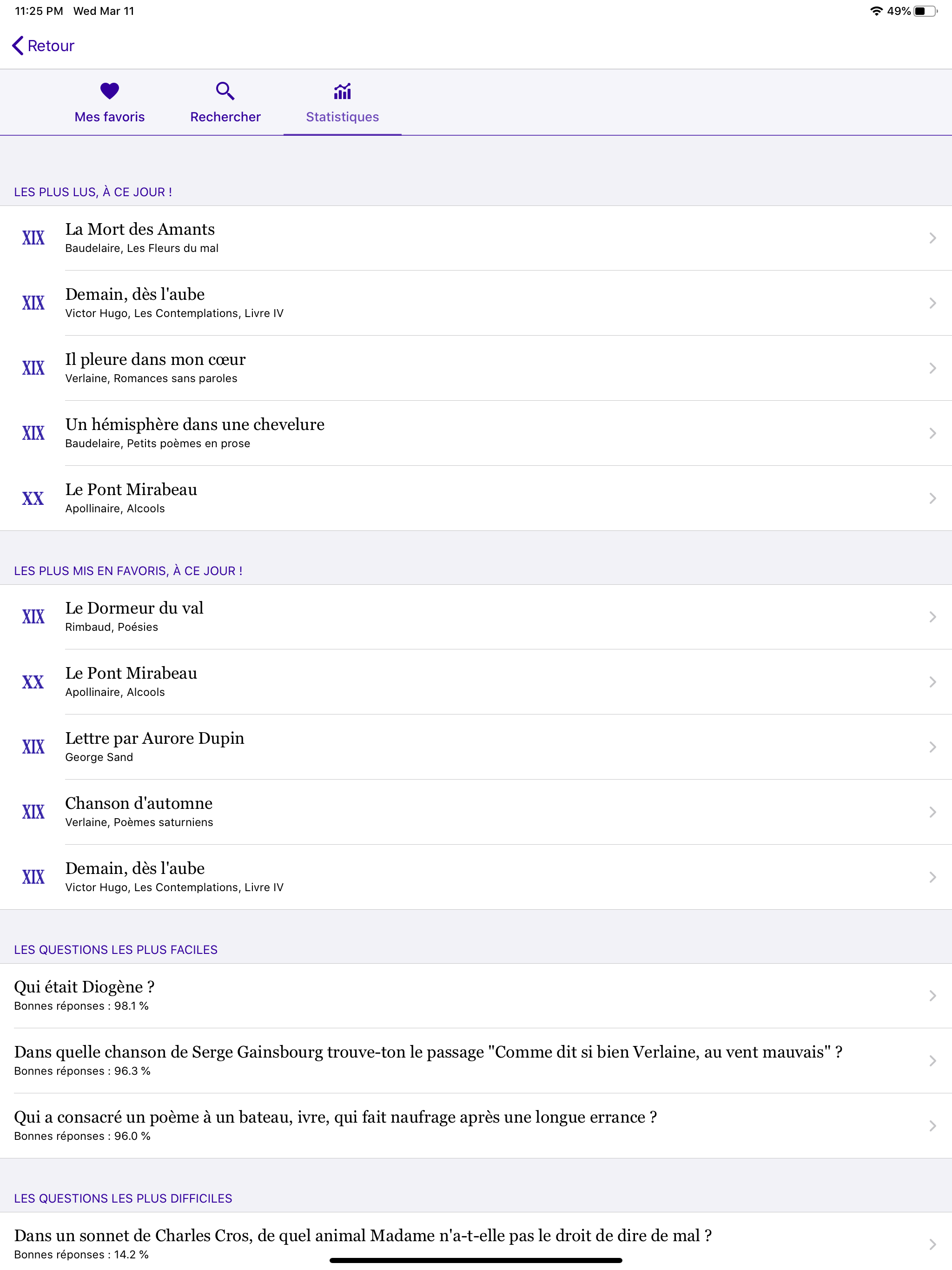Tap the 11:25 PM clock in status bar

(39, 11)
